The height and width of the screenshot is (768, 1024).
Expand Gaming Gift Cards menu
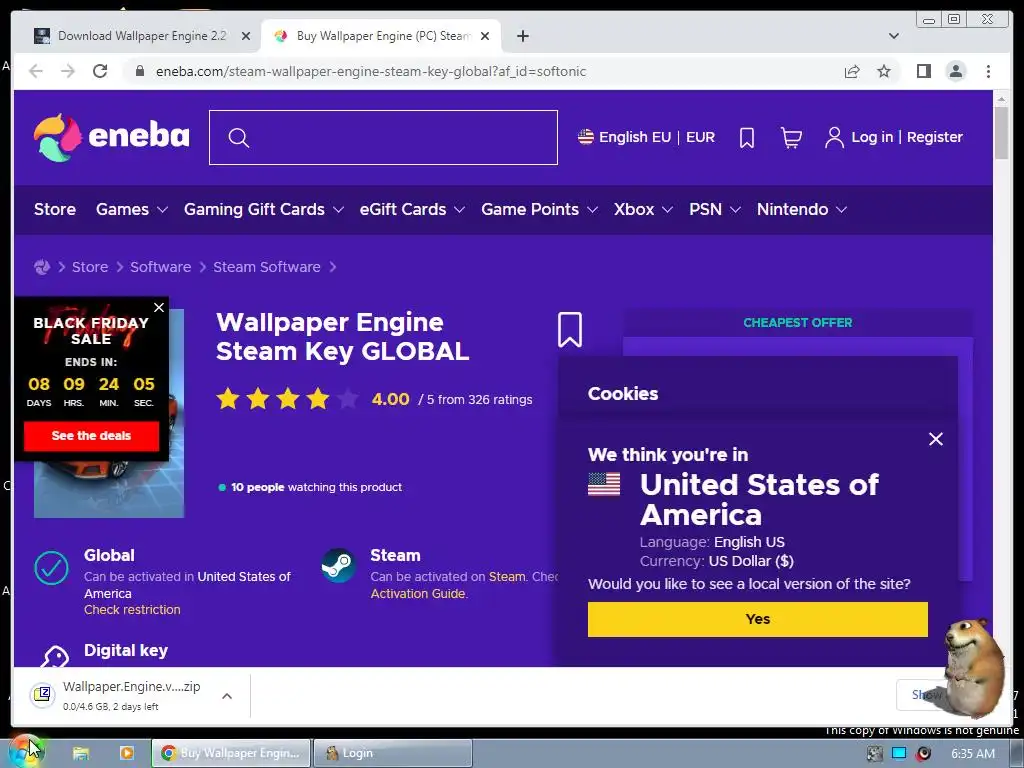263,210
